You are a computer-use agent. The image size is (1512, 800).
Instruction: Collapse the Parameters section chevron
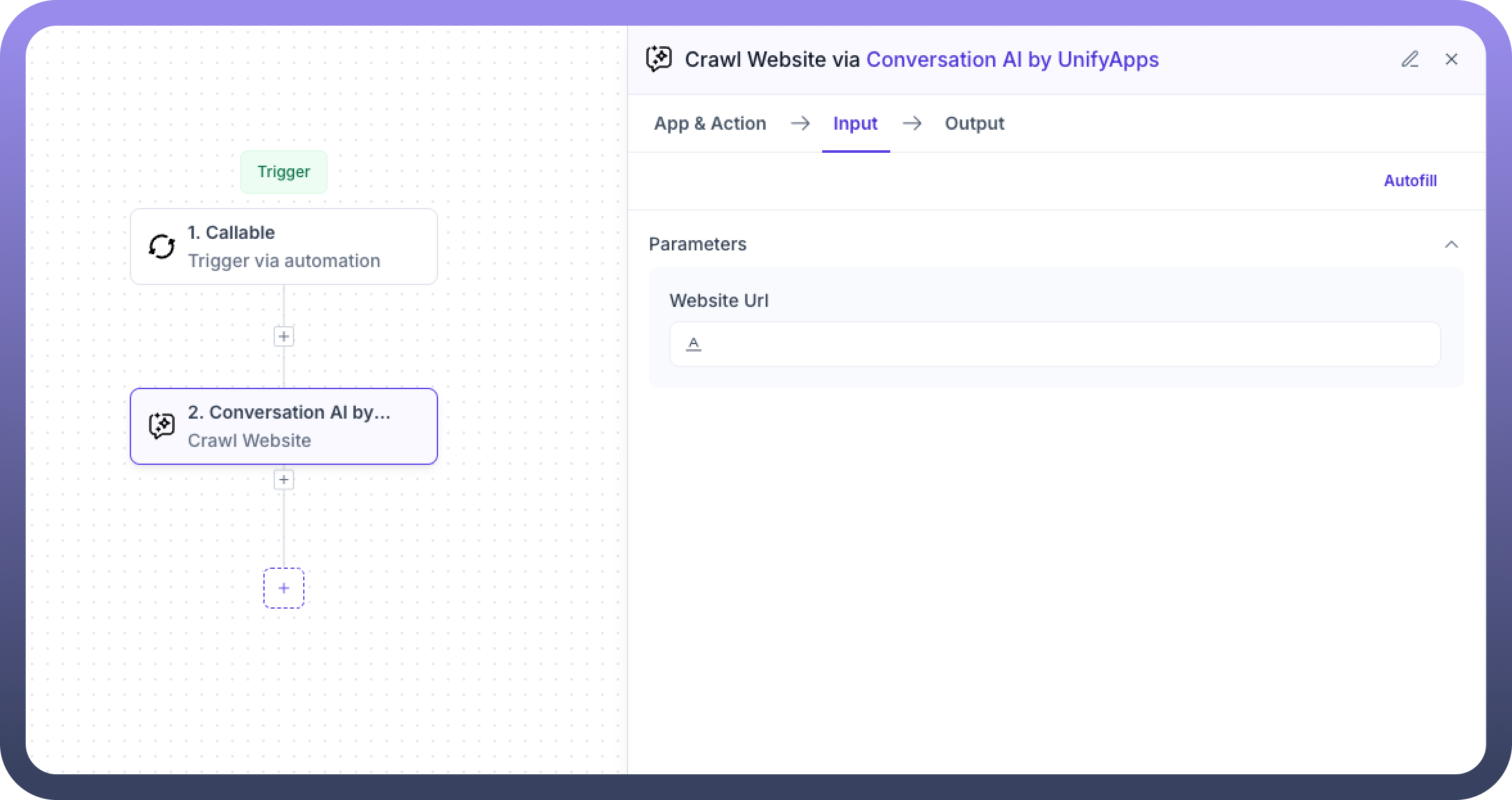pyautogui.click(x=1451, y=245)
